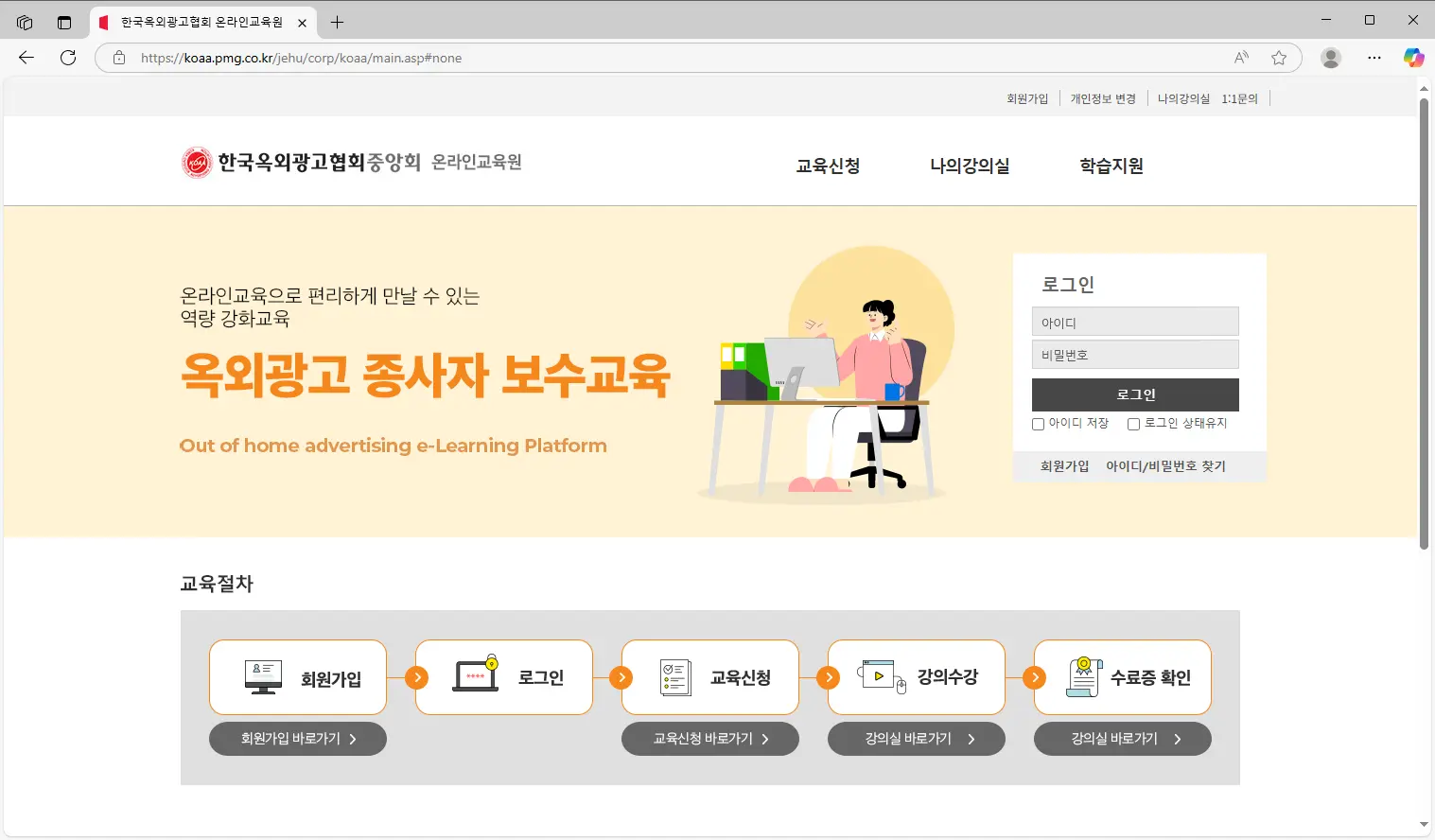Open the browser profile icon

point(1330,58)
